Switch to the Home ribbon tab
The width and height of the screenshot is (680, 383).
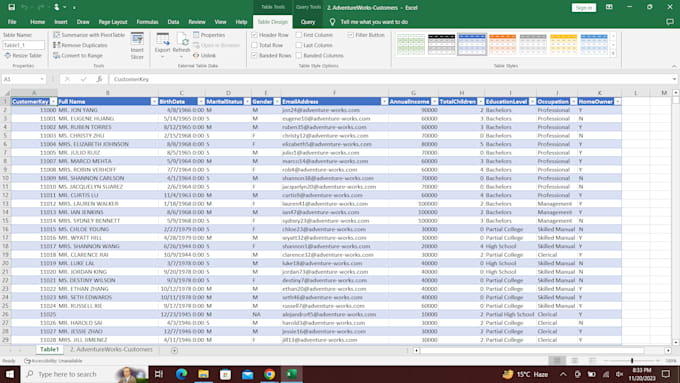[37, 22]
